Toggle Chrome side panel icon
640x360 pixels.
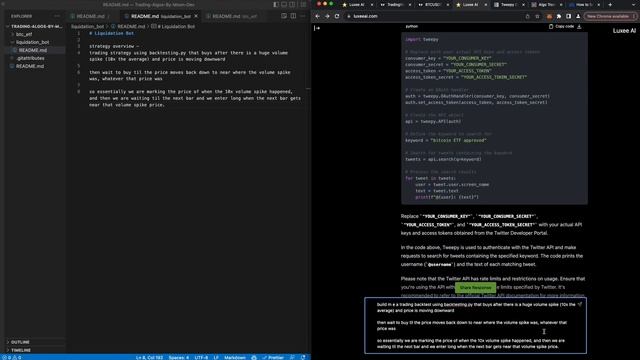coord(569,16)
